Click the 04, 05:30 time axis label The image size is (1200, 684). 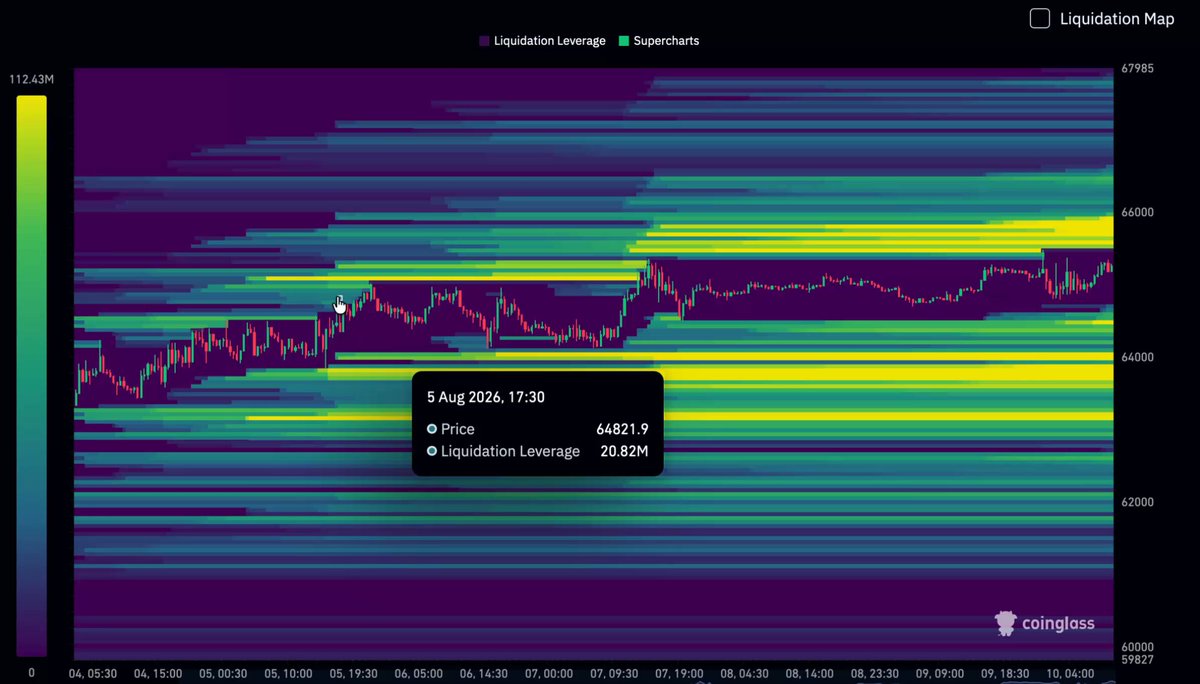coord(94,674)
